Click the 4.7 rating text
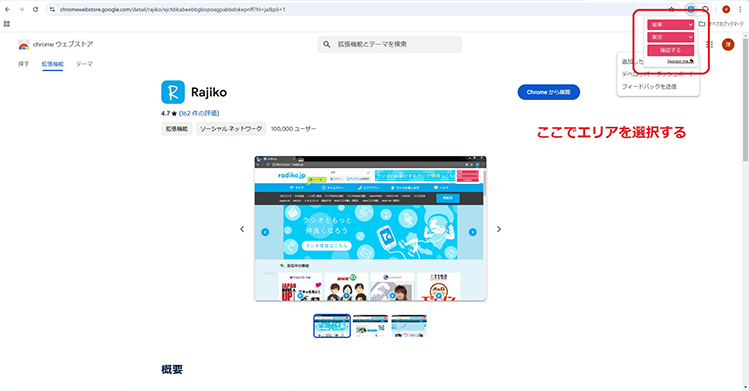749x391 pixels. pyautogui.click(x=165, y=113)
